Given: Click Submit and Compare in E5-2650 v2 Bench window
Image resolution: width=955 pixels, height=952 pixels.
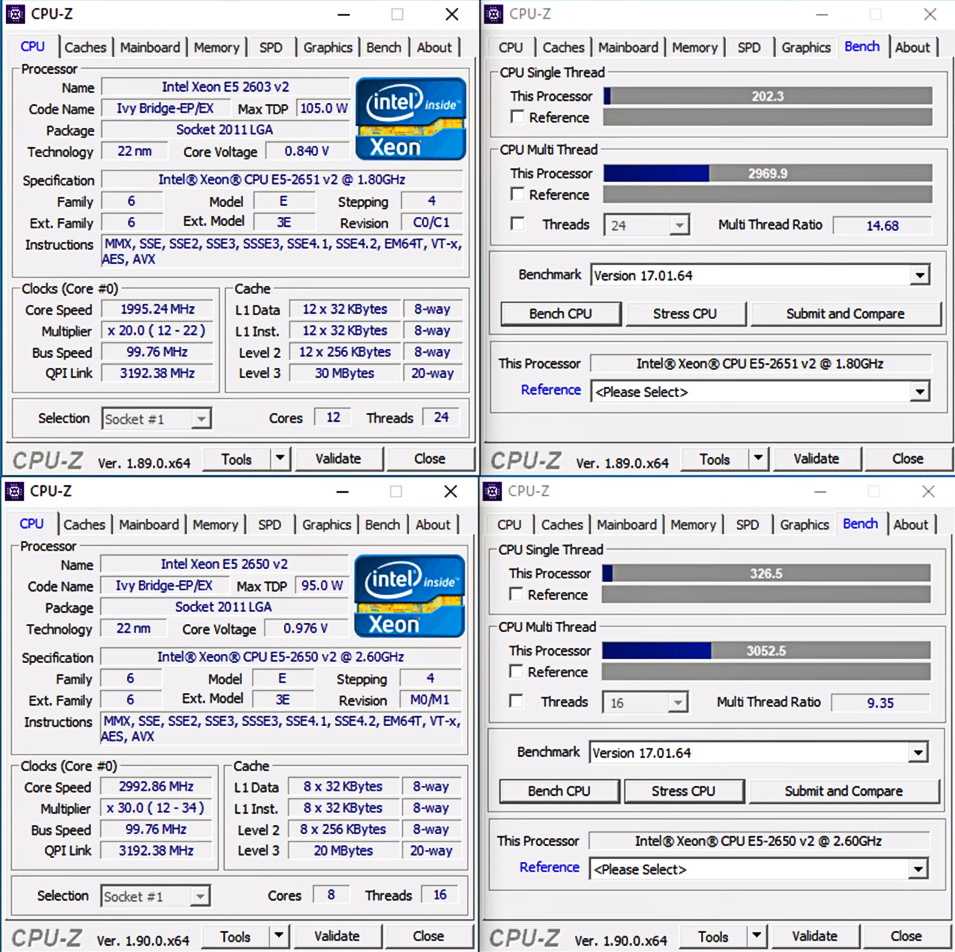Looking at the screenshot, I should click(x=844, y=791).
